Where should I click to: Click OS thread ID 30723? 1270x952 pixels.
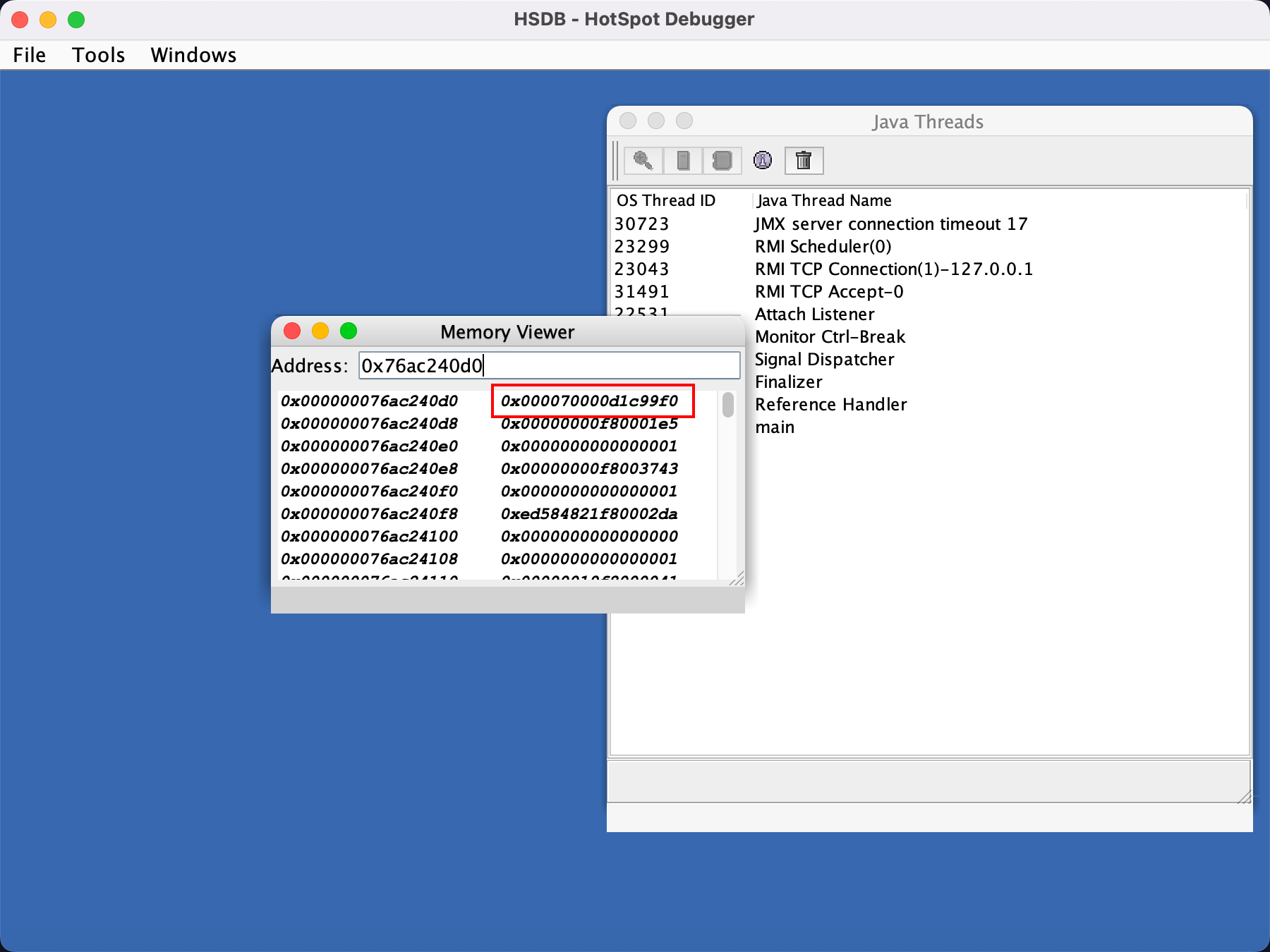[x=641, y=224]
